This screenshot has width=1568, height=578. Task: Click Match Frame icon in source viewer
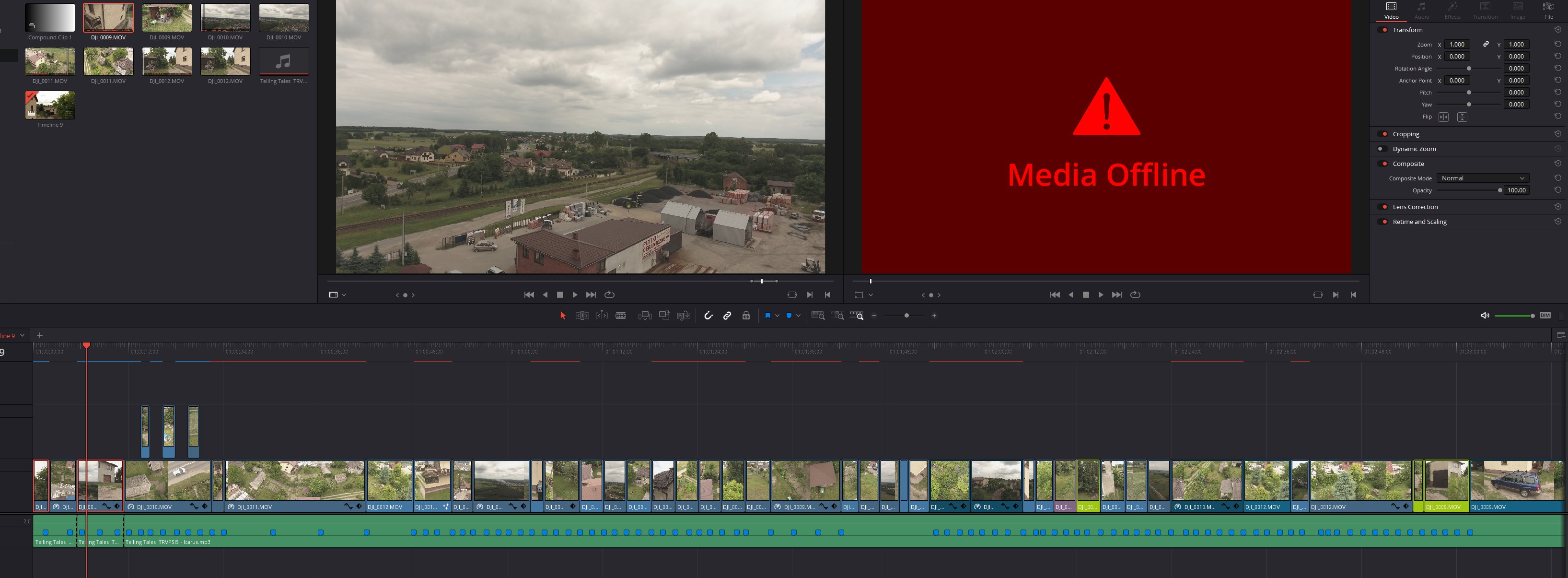click(792, 295)
